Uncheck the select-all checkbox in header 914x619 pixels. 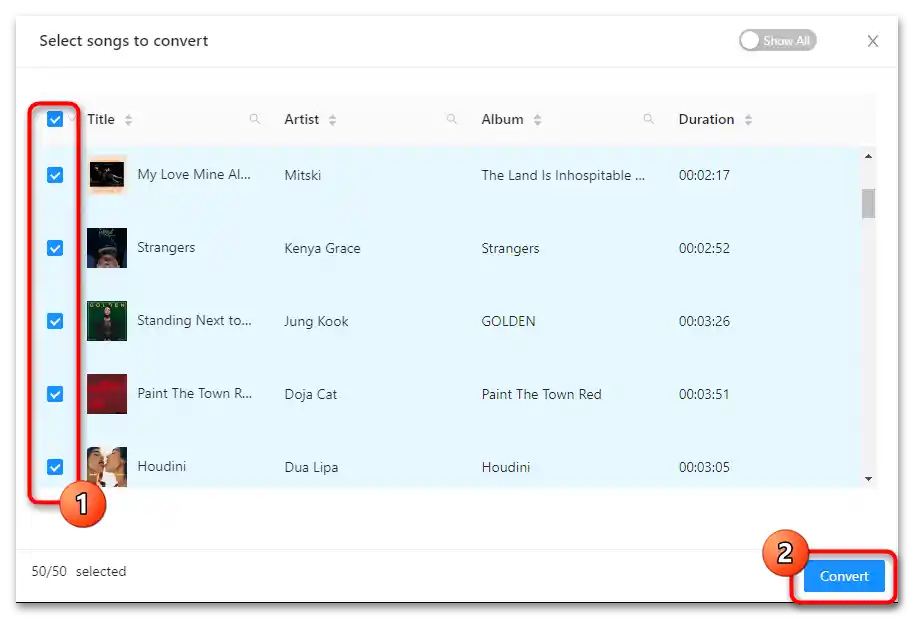pyautogui.click(x=55, y=119)
